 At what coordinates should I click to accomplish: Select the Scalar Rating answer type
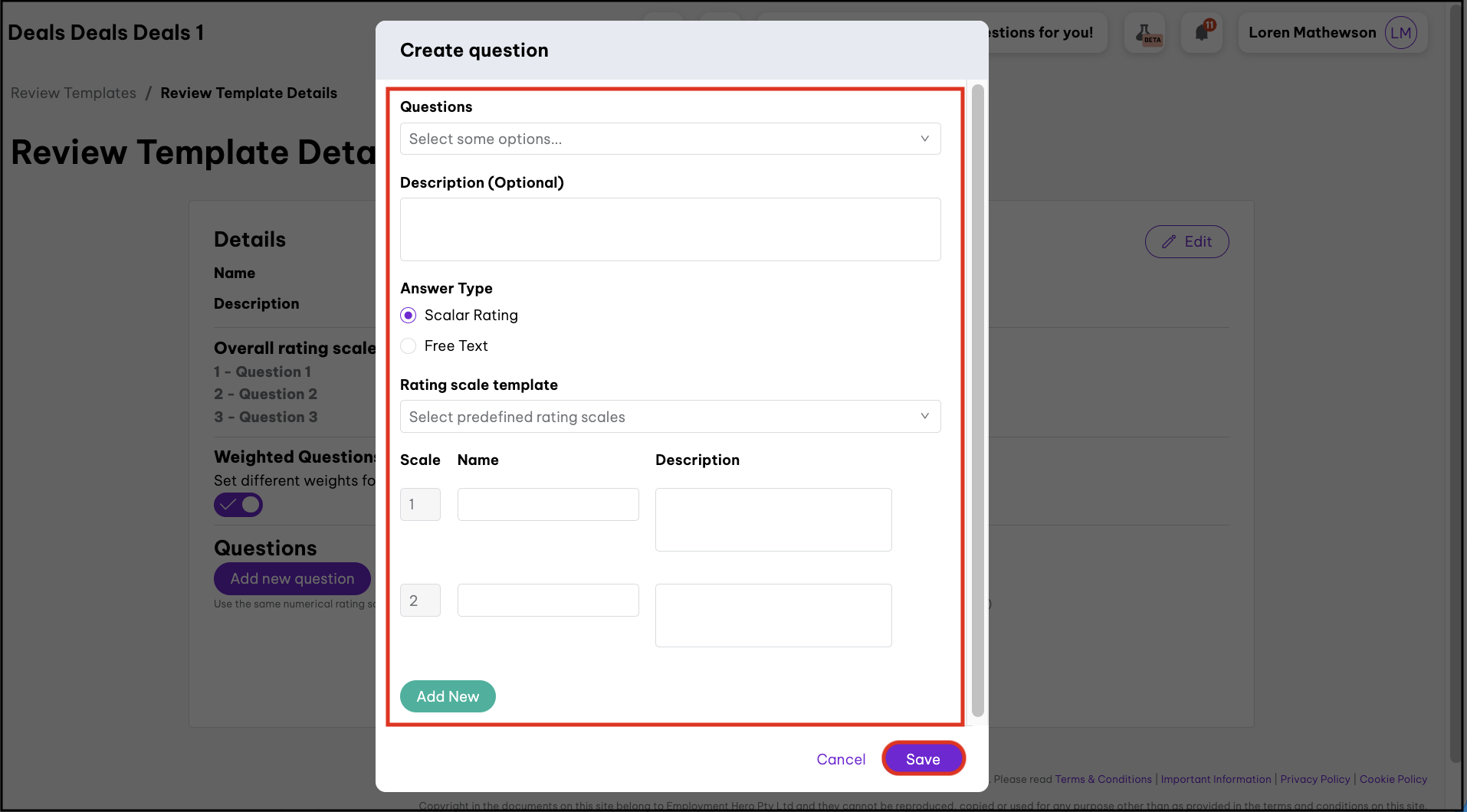[x=409, y=316]
